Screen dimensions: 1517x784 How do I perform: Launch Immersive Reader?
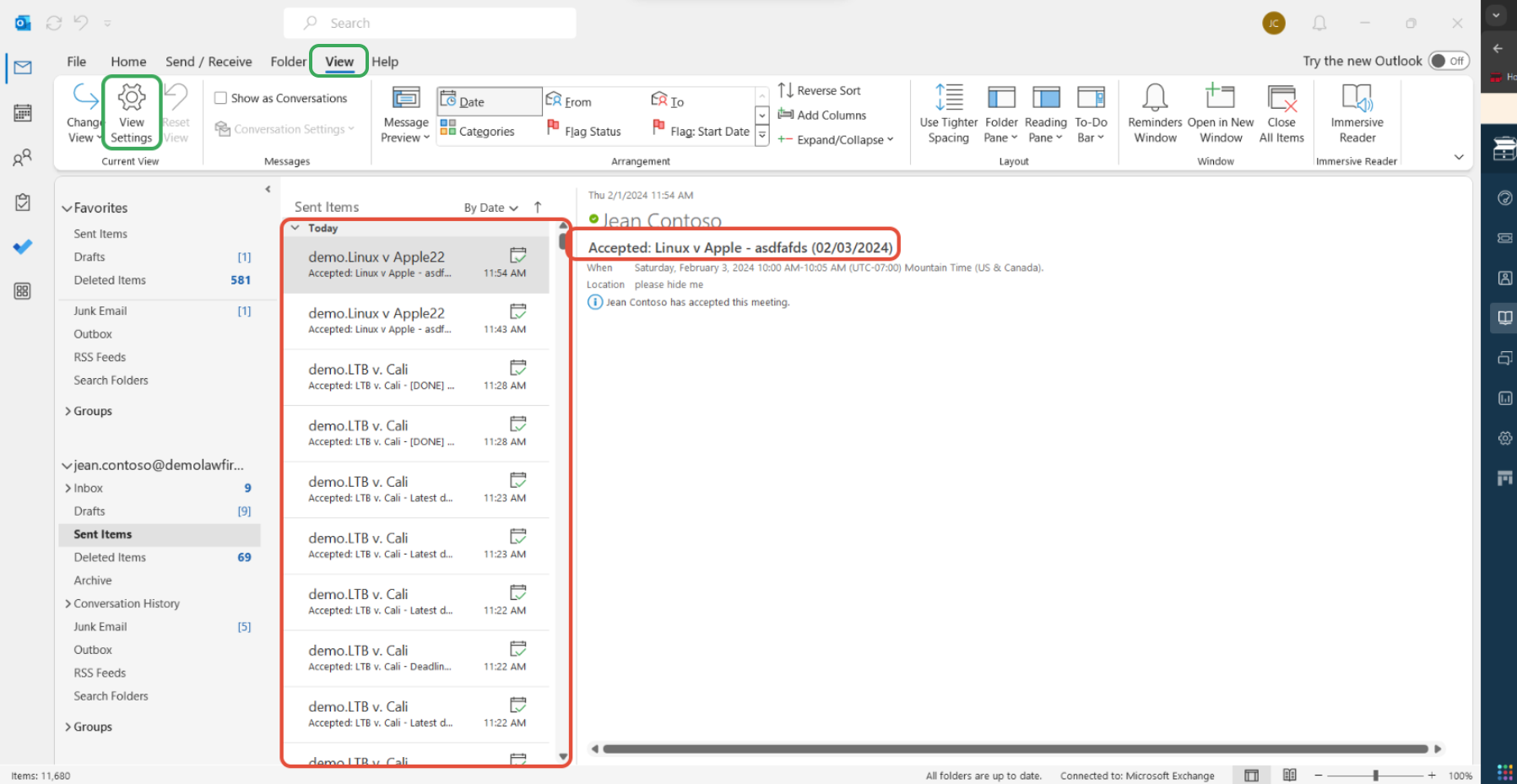(1357, 114)
